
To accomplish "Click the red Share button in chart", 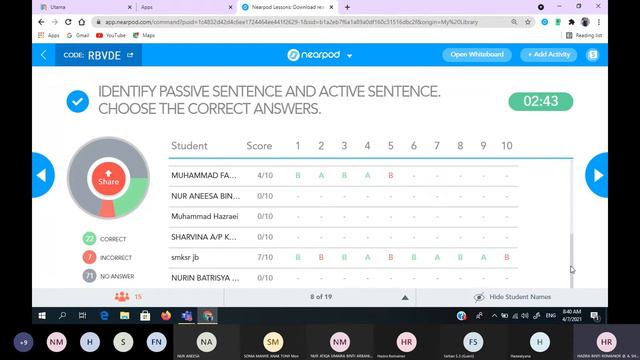I will click(108, 178).
